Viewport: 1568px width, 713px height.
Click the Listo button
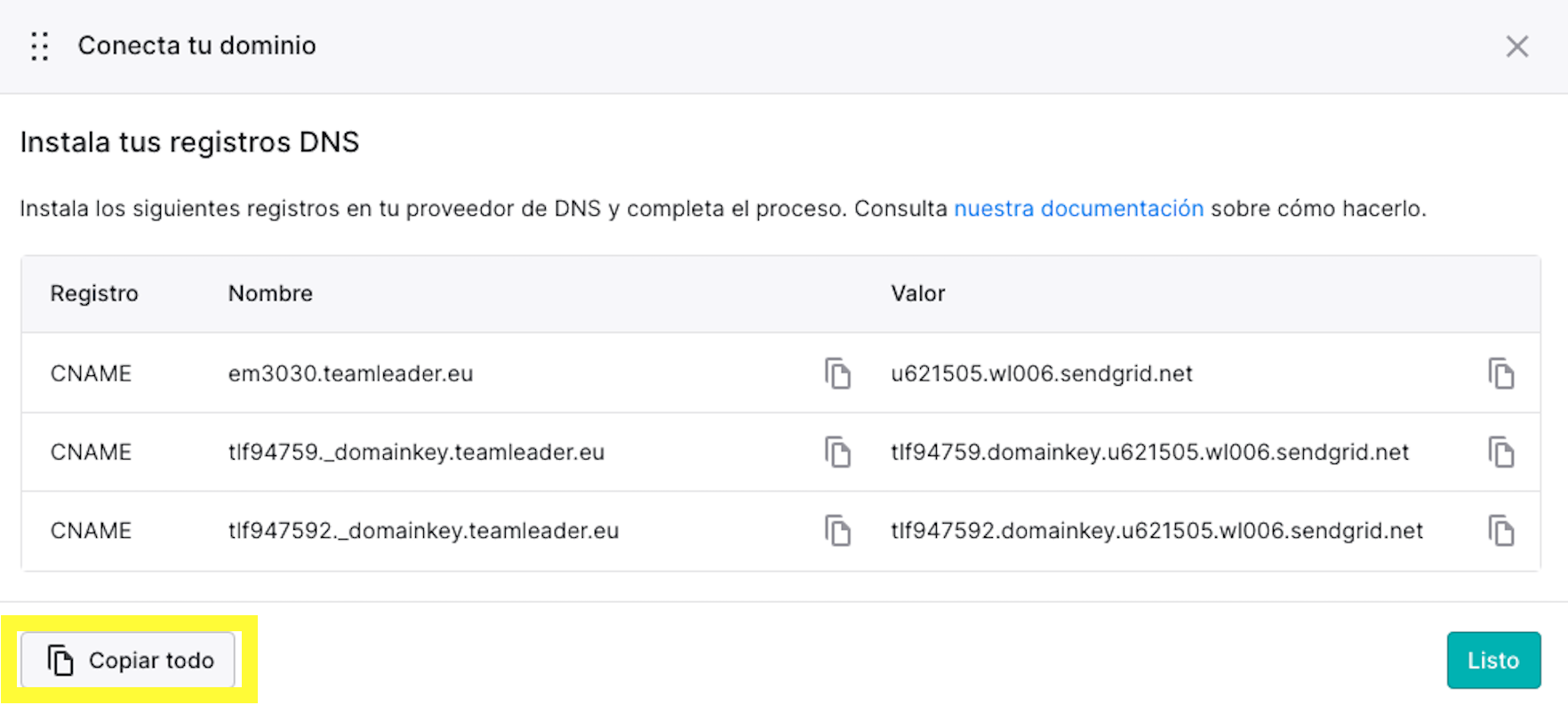tap(1493, 660)
